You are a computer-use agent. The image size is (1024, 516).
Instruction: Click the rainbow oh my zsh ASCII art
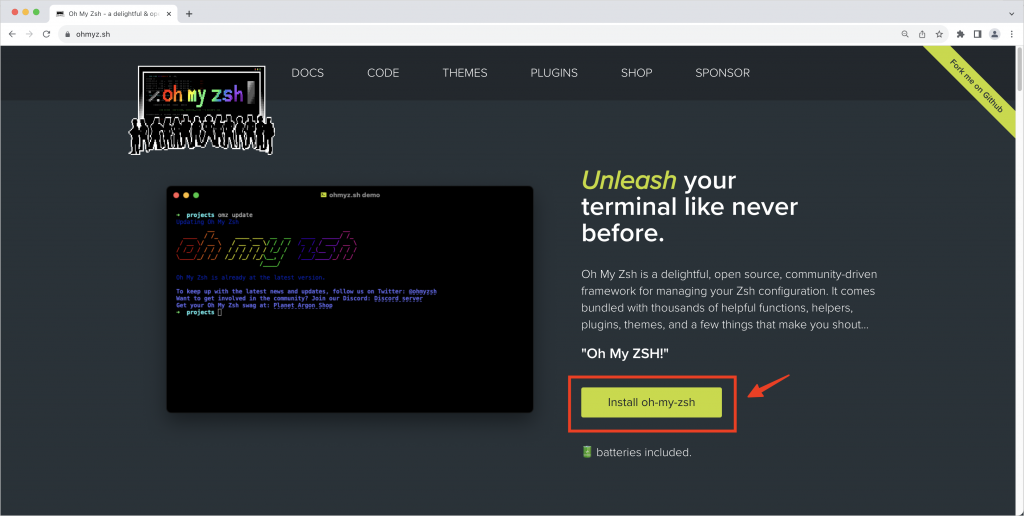tap(266, 248)
